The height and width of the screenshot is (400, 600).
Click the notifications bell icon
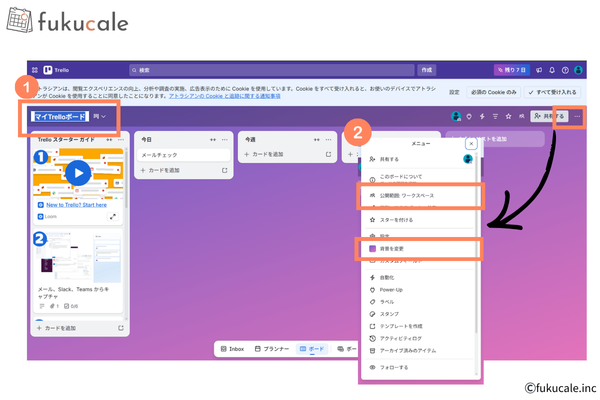pyautogui.click(x=552, y=70)
